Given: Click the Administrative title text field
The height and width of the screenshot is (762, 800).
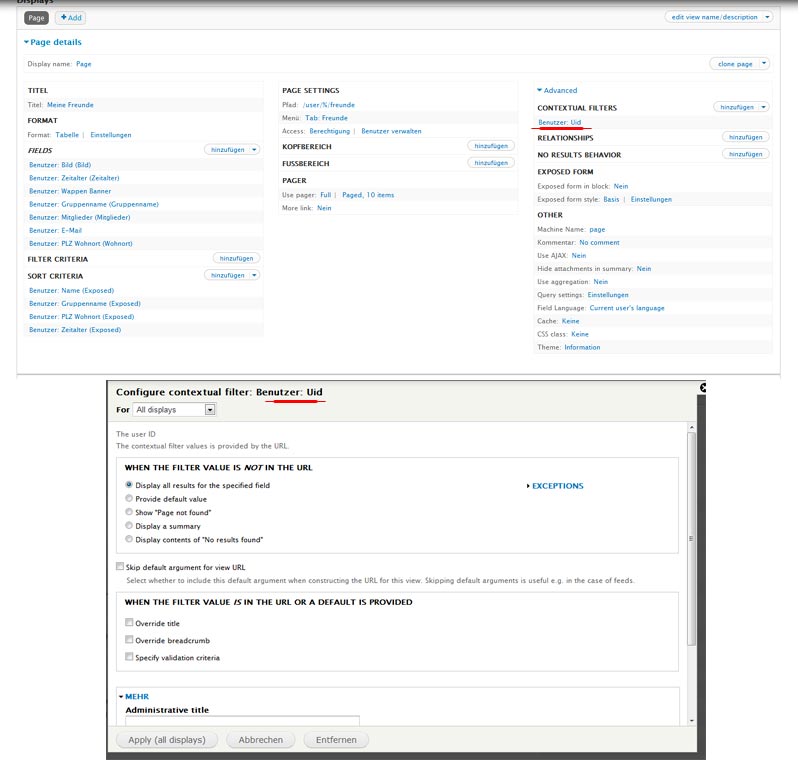Looking at the screenshot, I should tap(242, 720).
